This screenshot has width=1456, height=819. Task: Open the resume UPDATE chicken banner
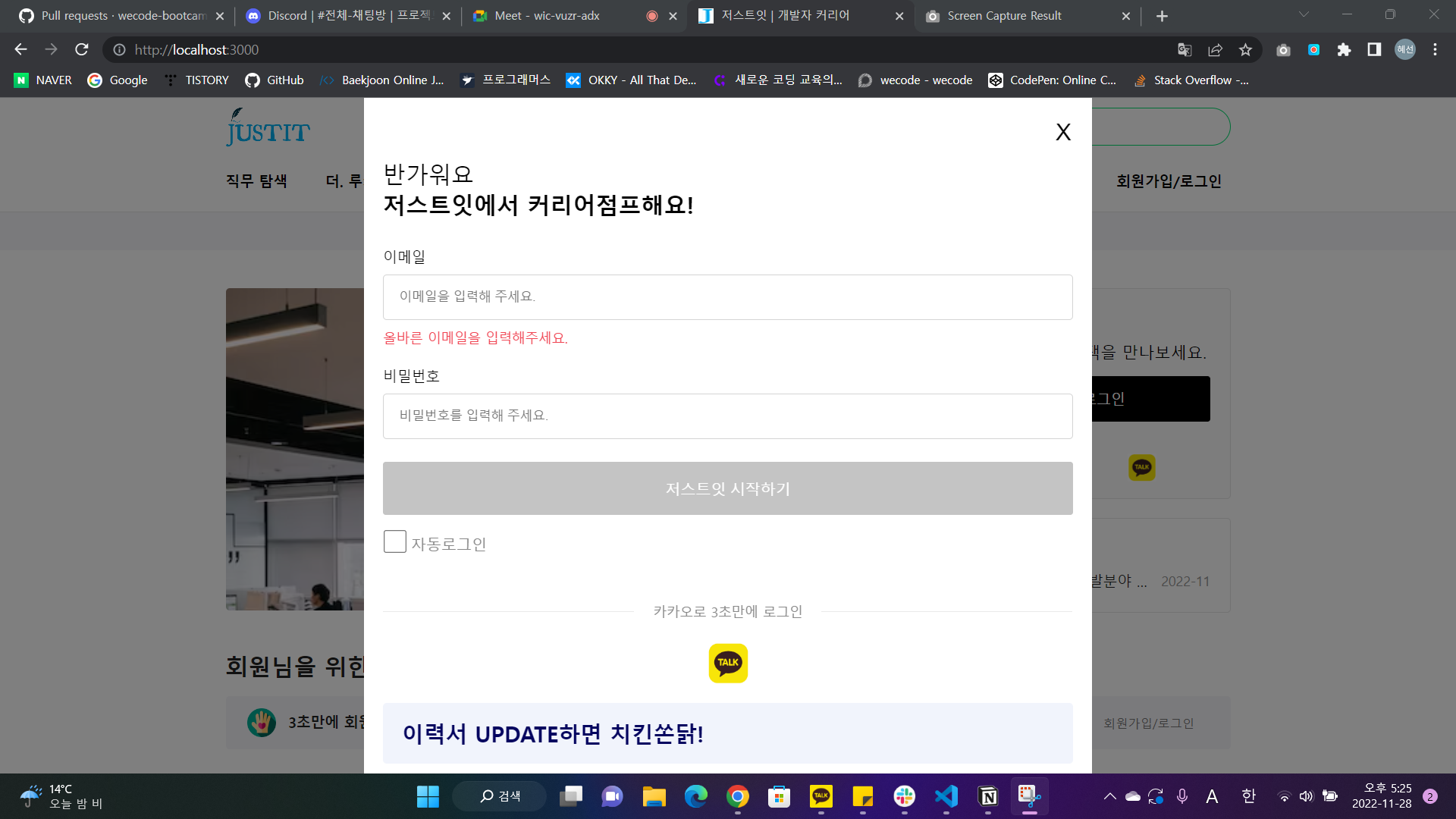click(728, 733)
